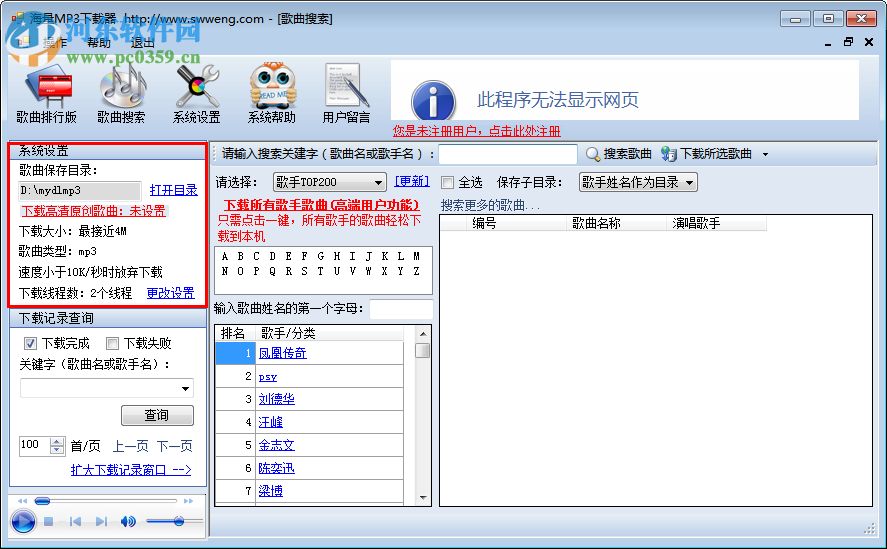Open the 帮助 menu
Image resolution: width=887 pixels, height=549 pixels.
(99, 43)
